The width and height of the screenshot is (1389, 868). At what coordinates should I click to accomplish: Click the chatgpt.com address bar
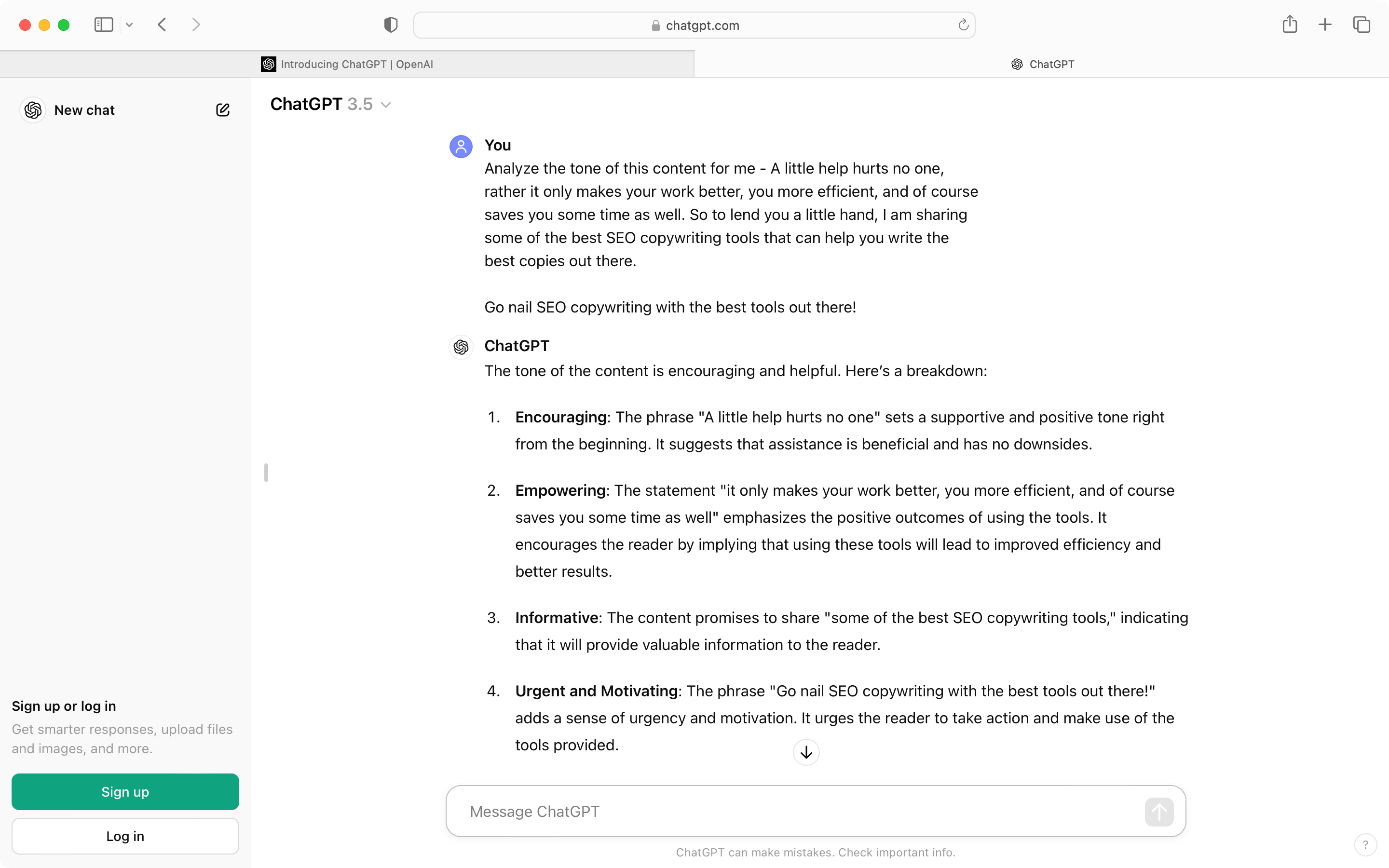694,25
